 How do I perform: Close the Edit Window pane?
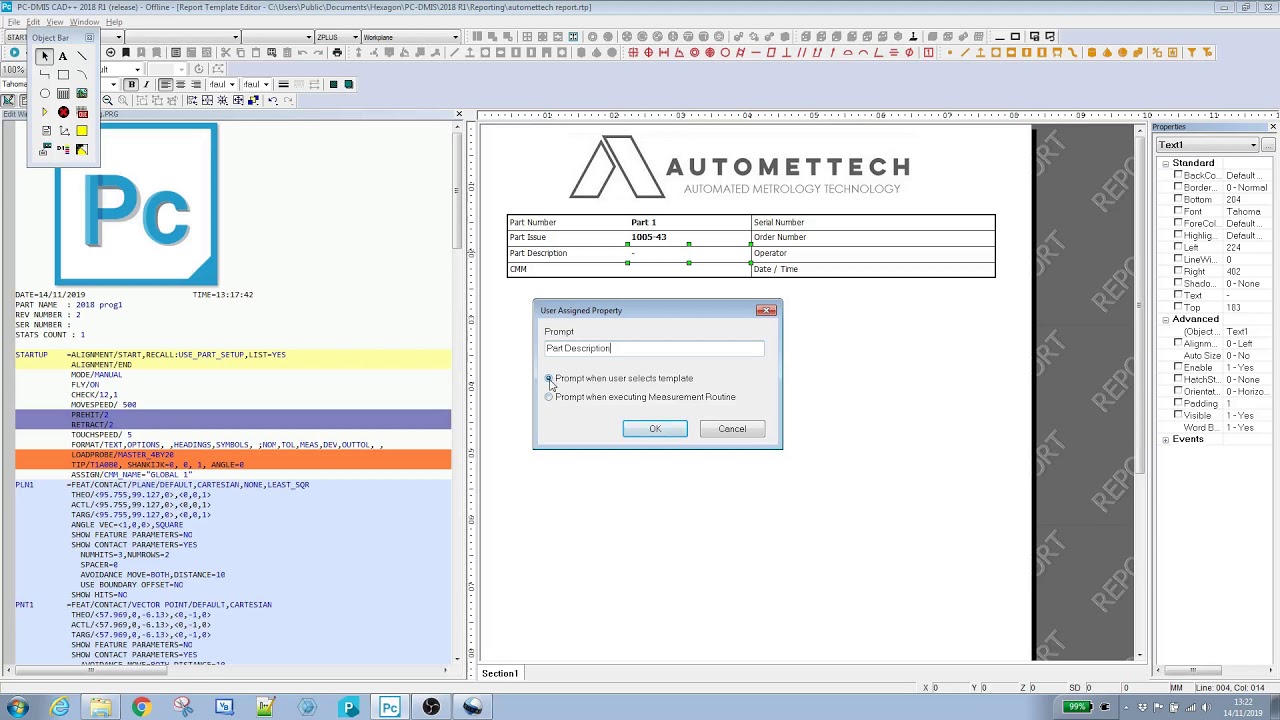459,114
